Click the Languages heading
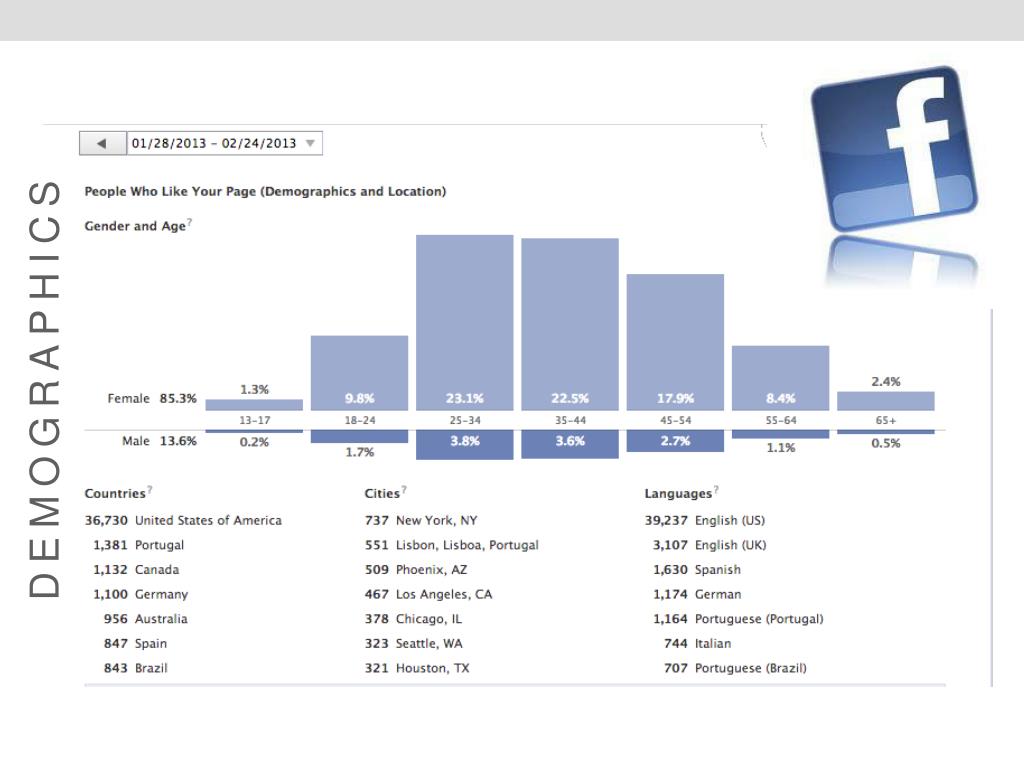This screenshot has height=768, width=1024. coord(678,494)
